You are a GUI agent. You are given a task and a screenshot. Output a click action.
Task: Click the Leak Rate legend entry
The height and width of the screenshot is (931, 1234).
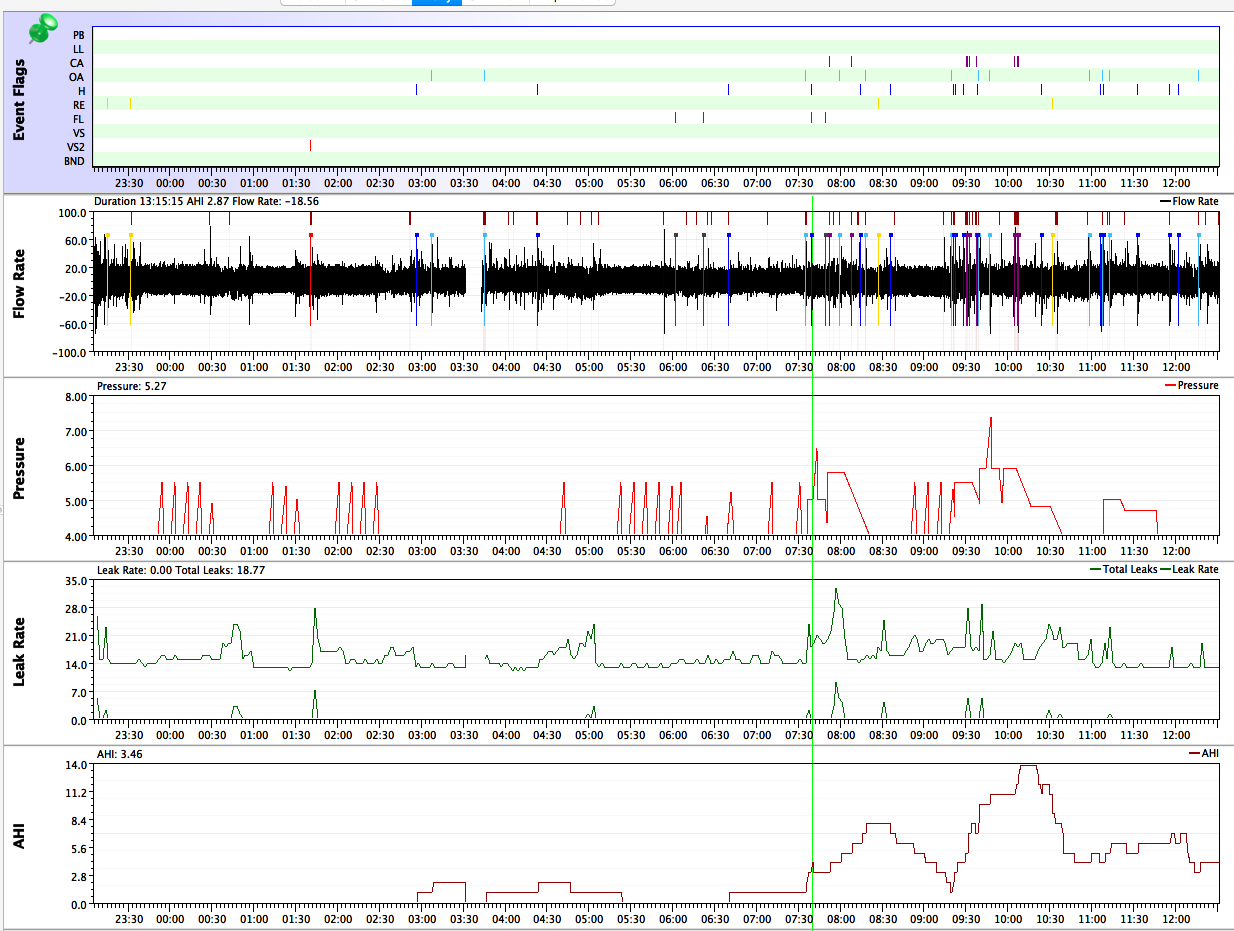[x=1189, y=569]
